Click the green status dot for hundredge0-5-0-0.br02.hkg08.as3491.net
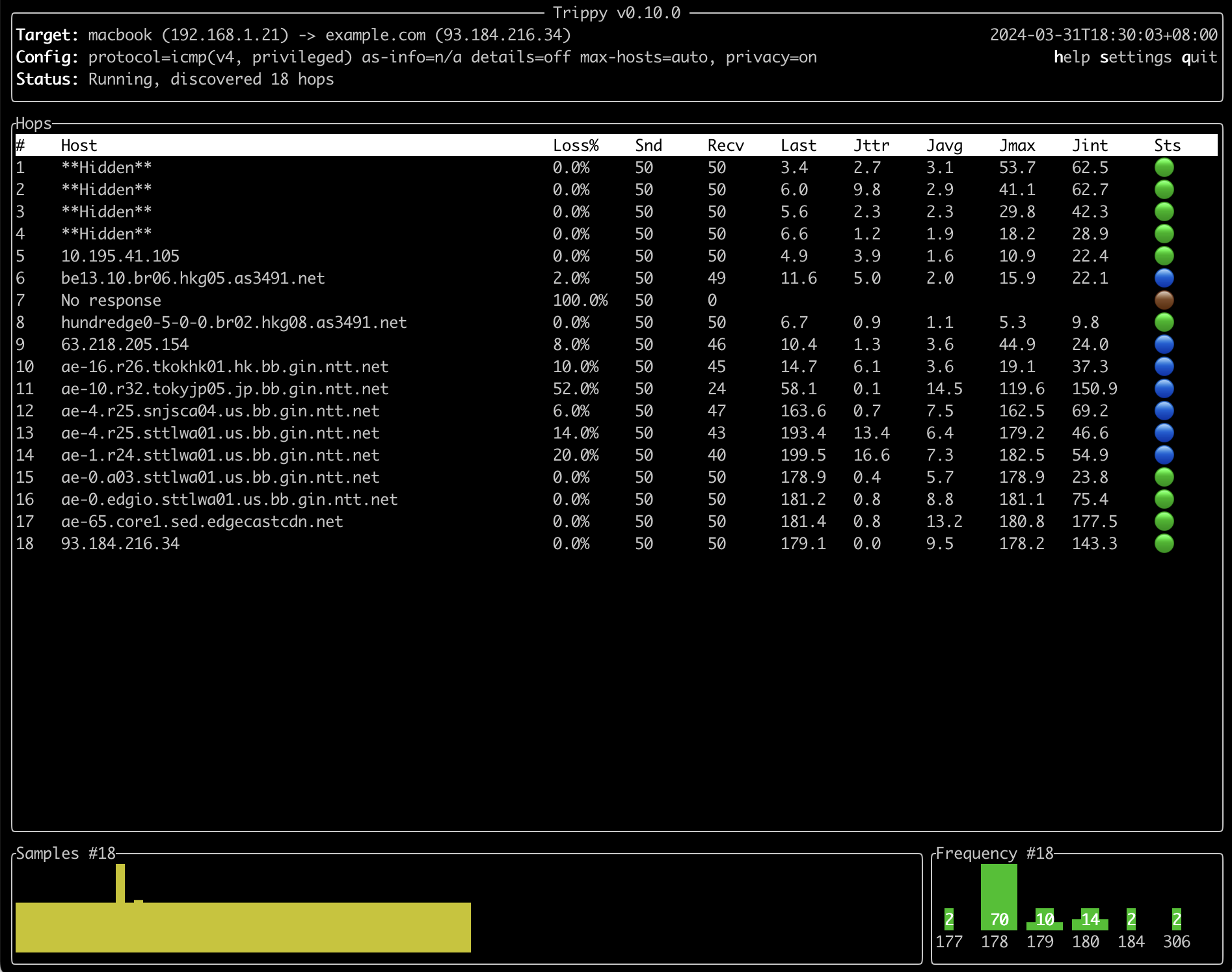The height and width of the screenshot is (972, 1232). [1164, 323]
